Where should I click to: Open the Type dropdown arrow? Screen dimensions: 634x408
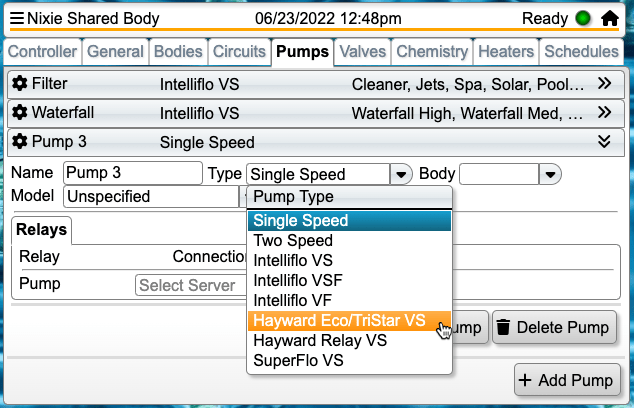coord(401,174)
